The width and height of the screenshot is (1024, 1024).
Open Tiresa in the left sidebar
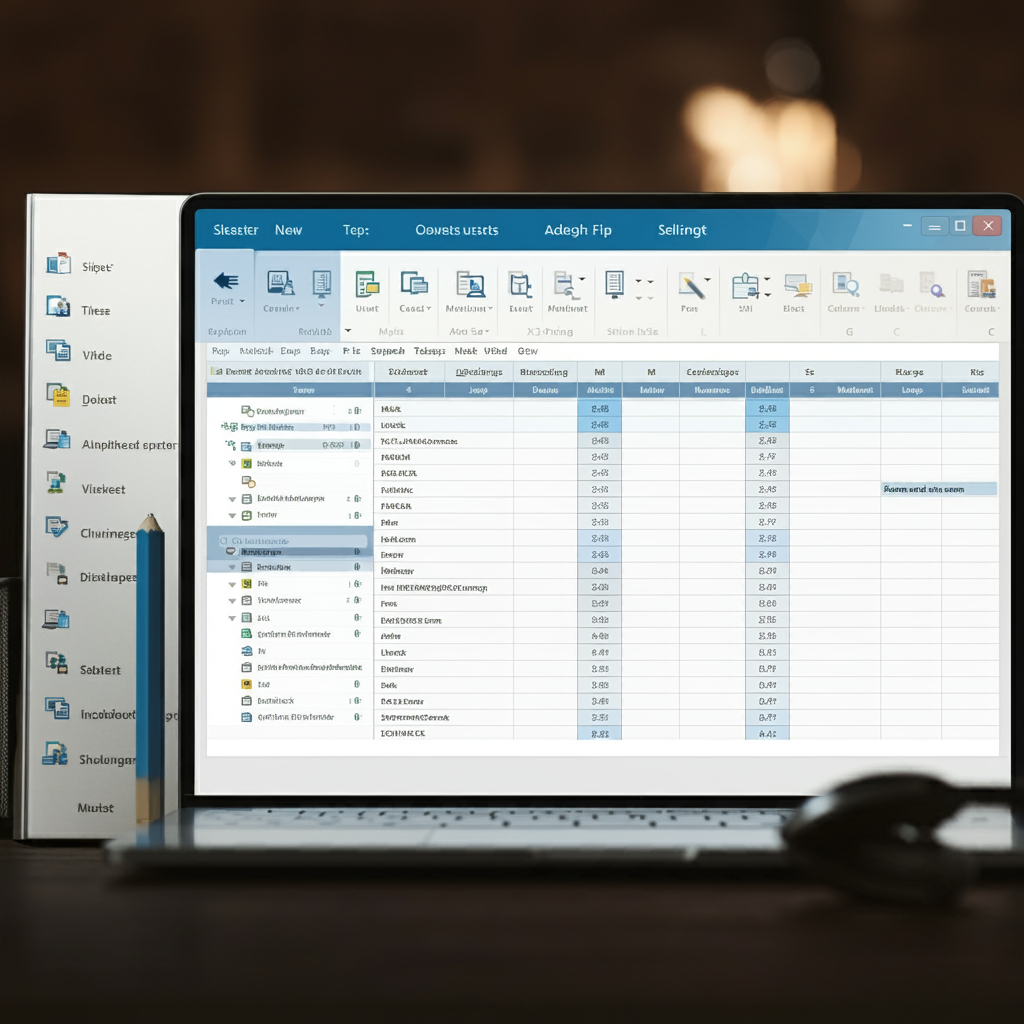pyautogui.click(x=95, y=311)
